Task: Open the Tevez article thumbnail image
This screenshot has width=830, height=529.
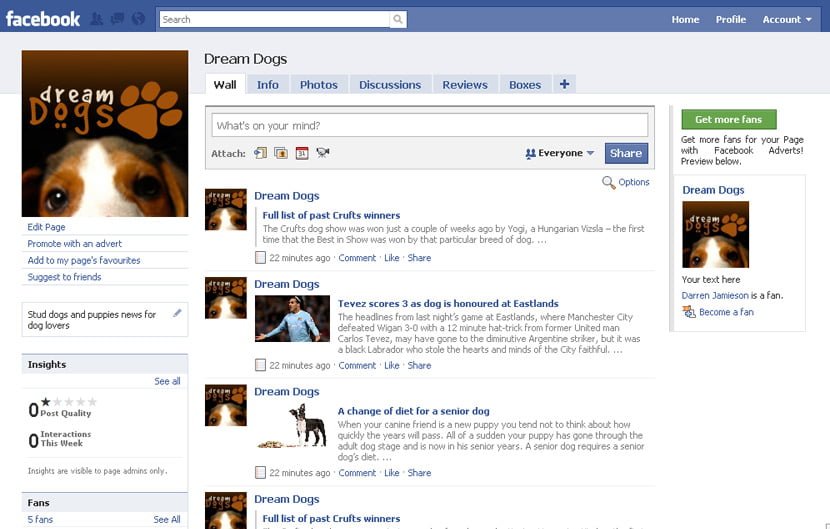Action: (x=292, y=319)
